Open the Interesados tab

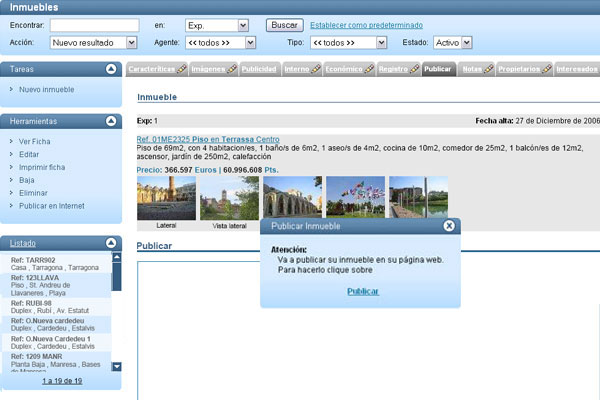click(x=578, y=69)
